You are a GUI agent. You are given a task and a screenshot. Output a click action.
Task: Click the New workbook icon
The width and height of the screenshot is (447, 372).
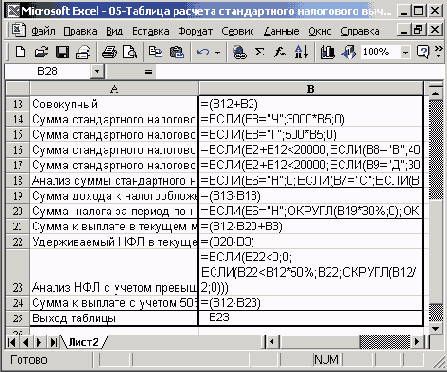pyautogui.click(x=21, y=52)
